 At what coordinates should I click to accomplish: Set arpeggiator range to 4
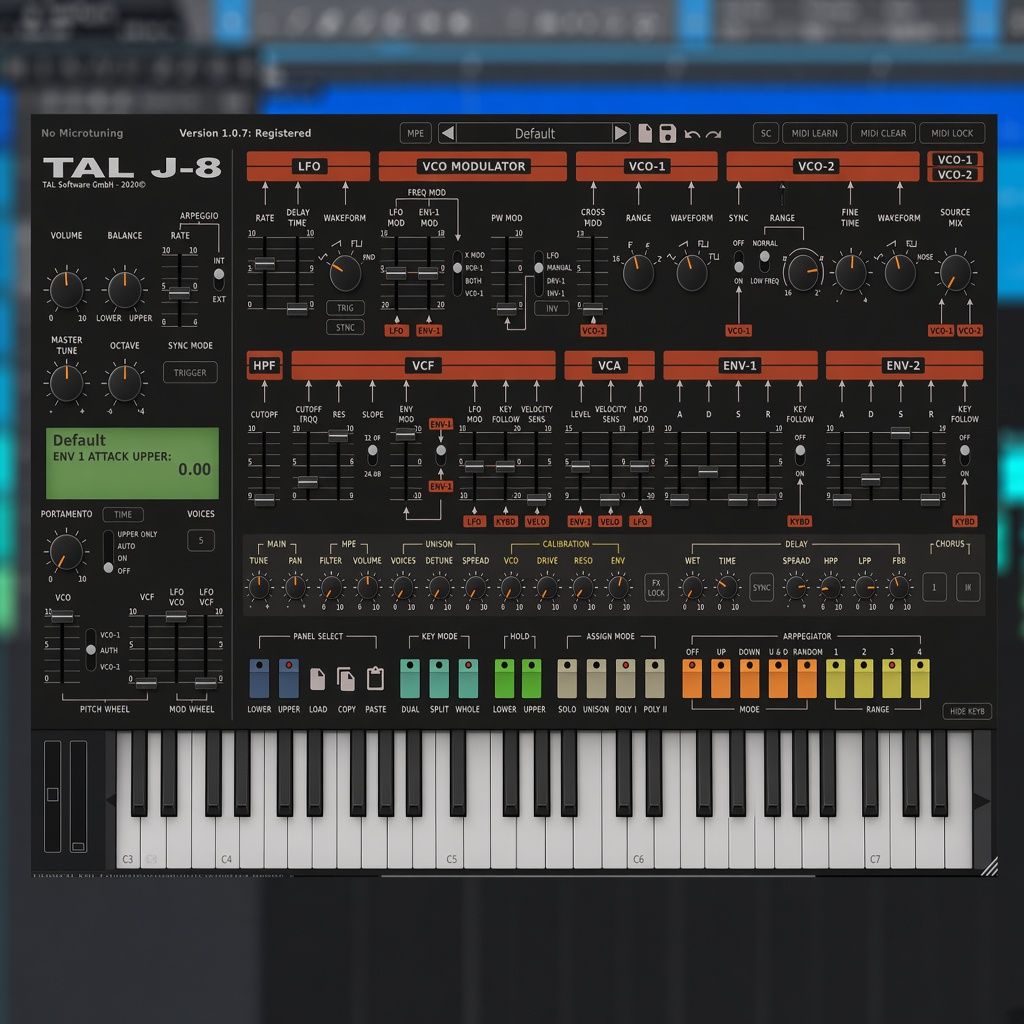coord(920,679)
